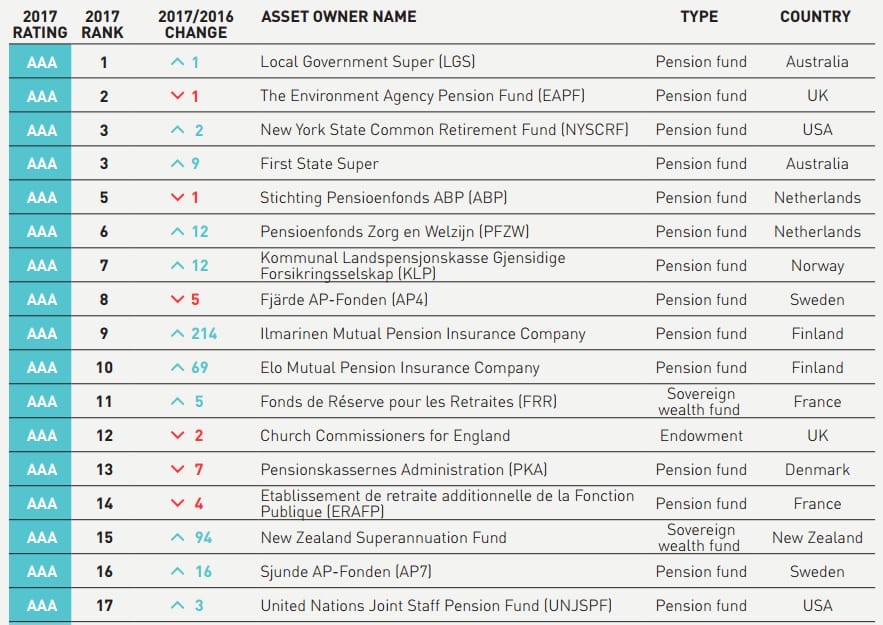This screenshot has height=625, width=883.
Task: Click the Asset Owner Name column header
Action: (x=338, y=17)
